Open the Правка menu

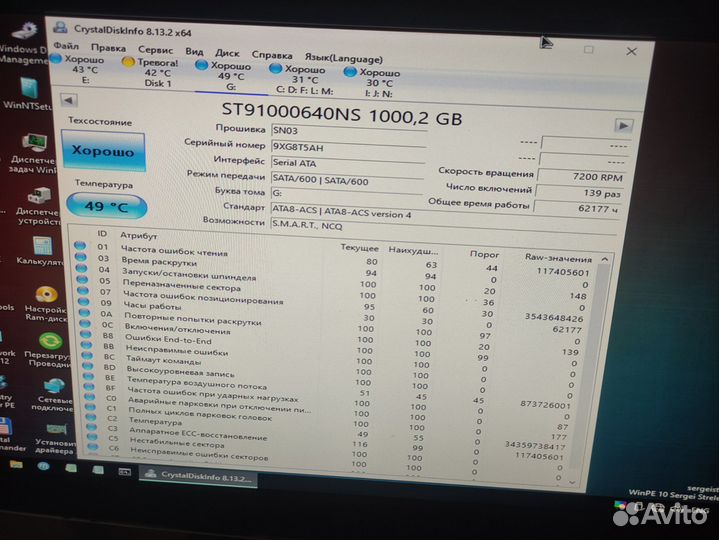(108, 48)
